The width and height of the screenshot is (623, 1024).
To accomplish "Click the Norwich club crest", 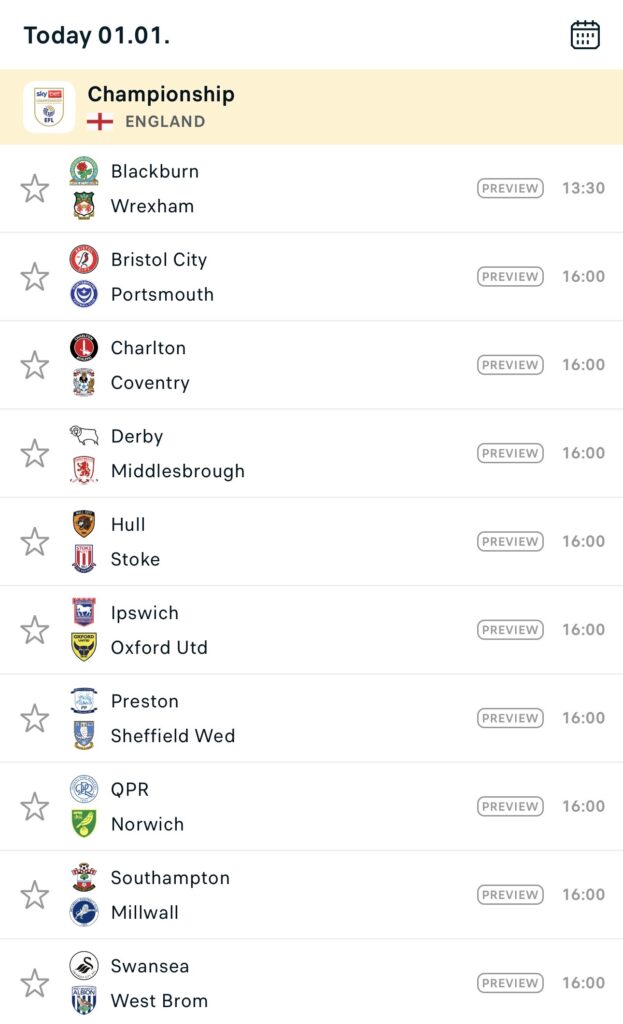I will point(84,824).
